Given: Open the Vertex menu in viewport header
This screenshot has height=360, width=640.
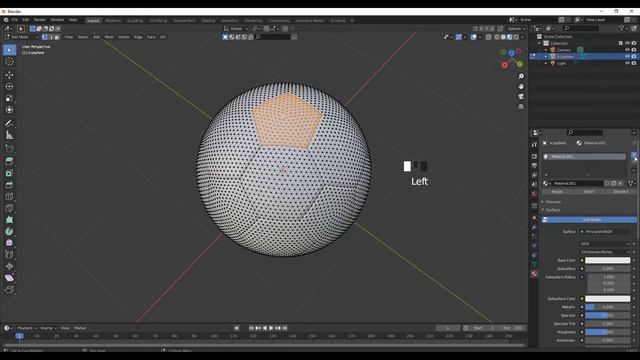Looking at the screenshot, I should coord(124,37).
